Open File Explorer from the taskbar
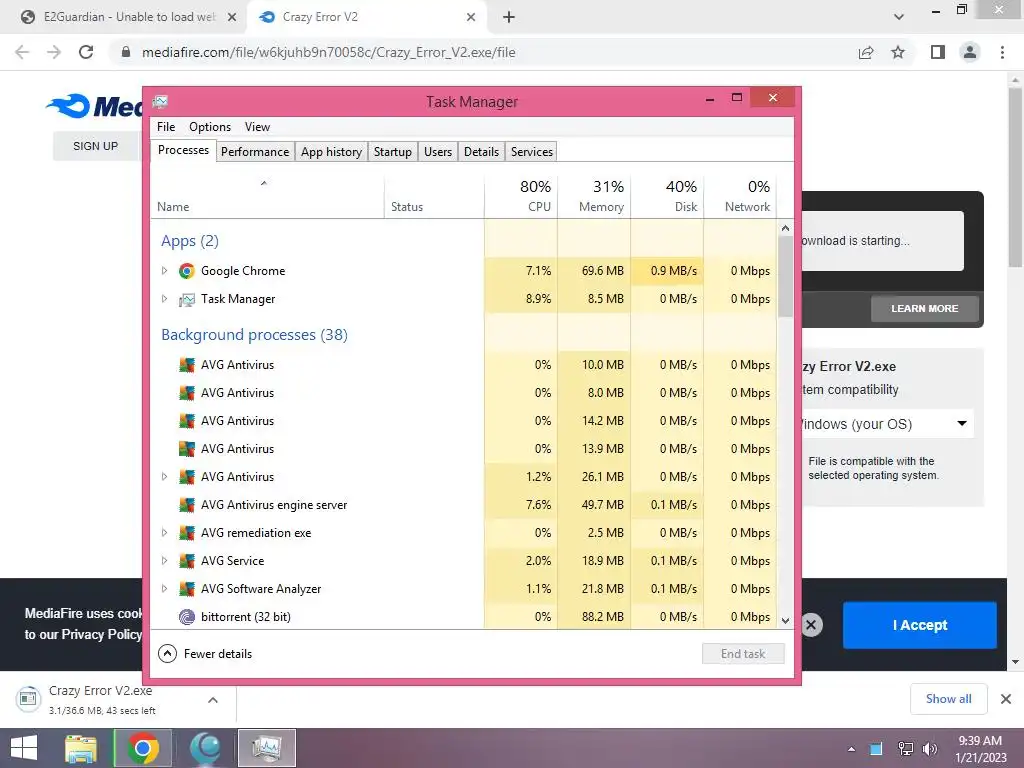The width and height of the screenshot is (1024, 768). point(80,748)
